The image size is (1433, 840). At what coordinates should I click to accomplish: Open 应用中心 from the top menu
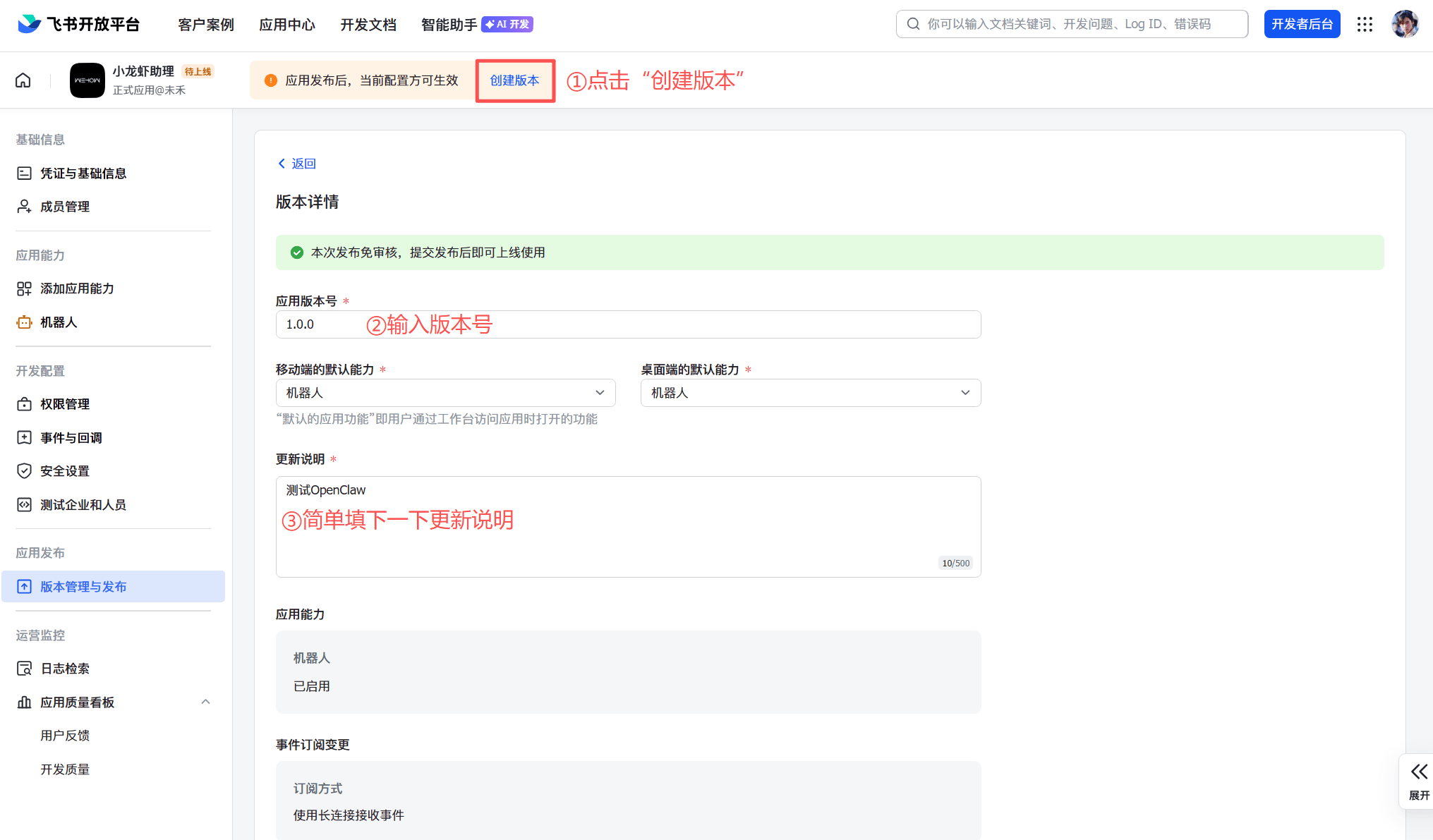point(286,23)
